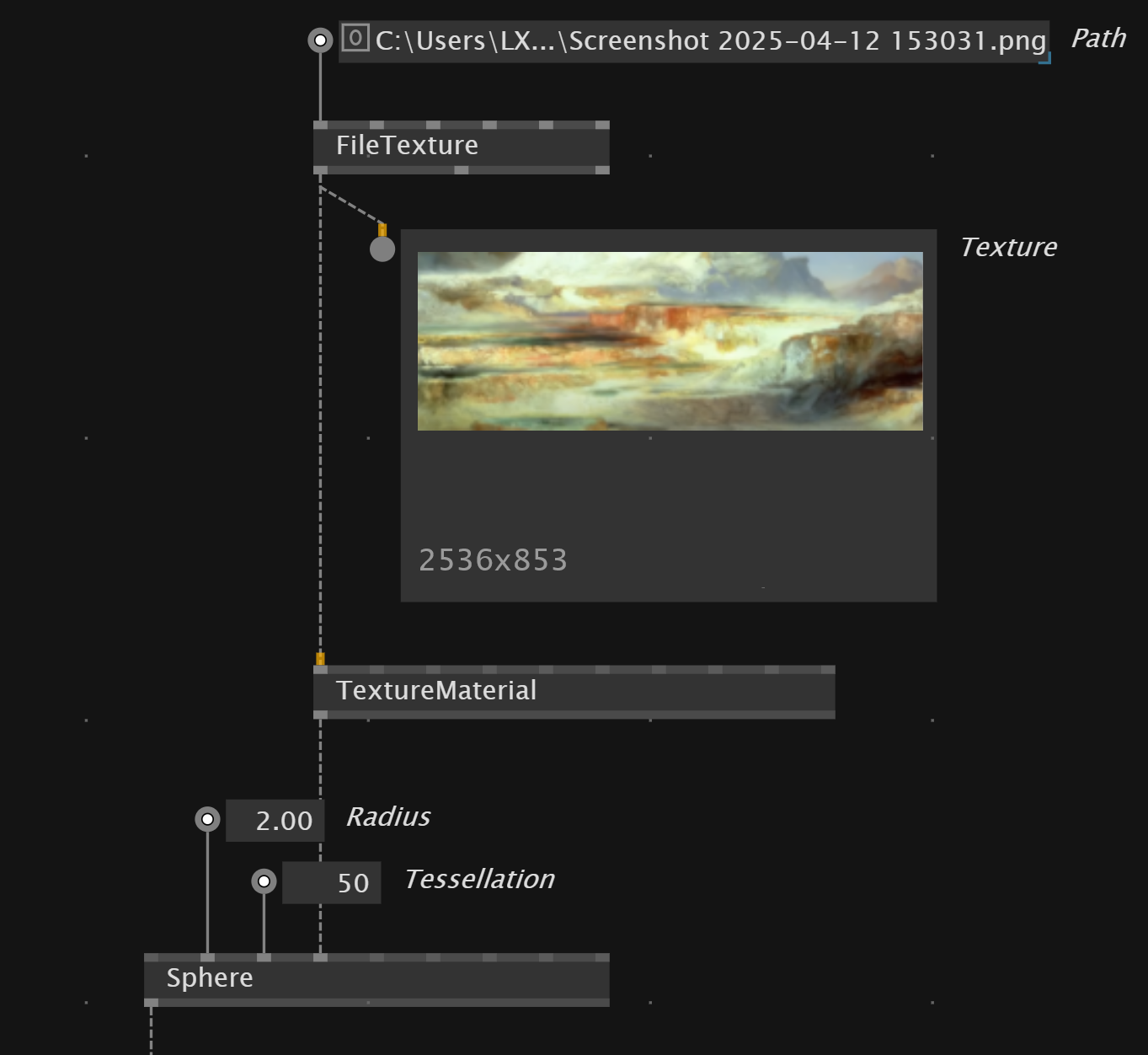
Task: Click the Radius IOBox pin circle
Action: point(207,819)
